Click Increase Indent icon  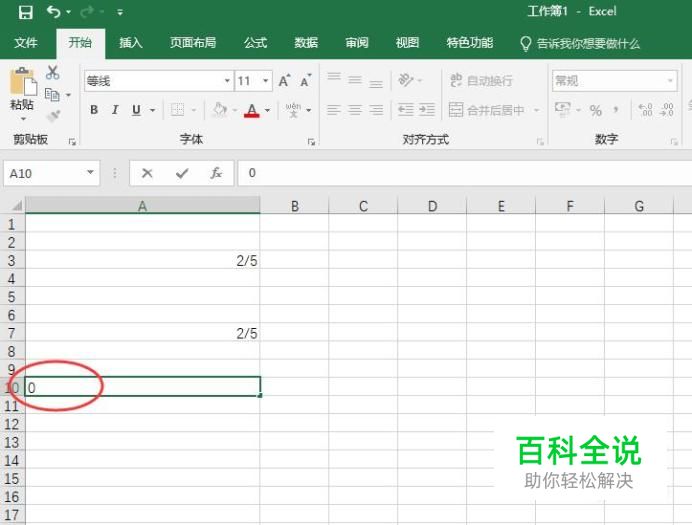click(x=427, y=110)
